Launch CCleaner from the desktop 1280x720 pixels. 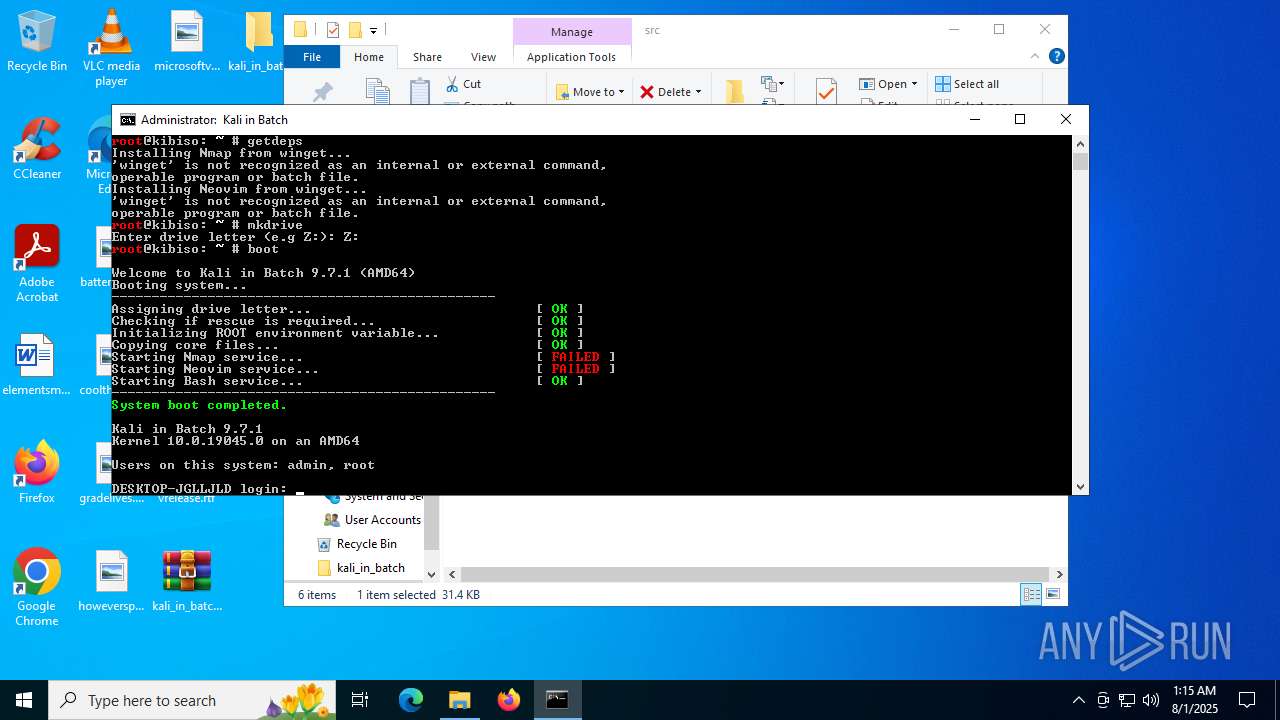[37, 150]
